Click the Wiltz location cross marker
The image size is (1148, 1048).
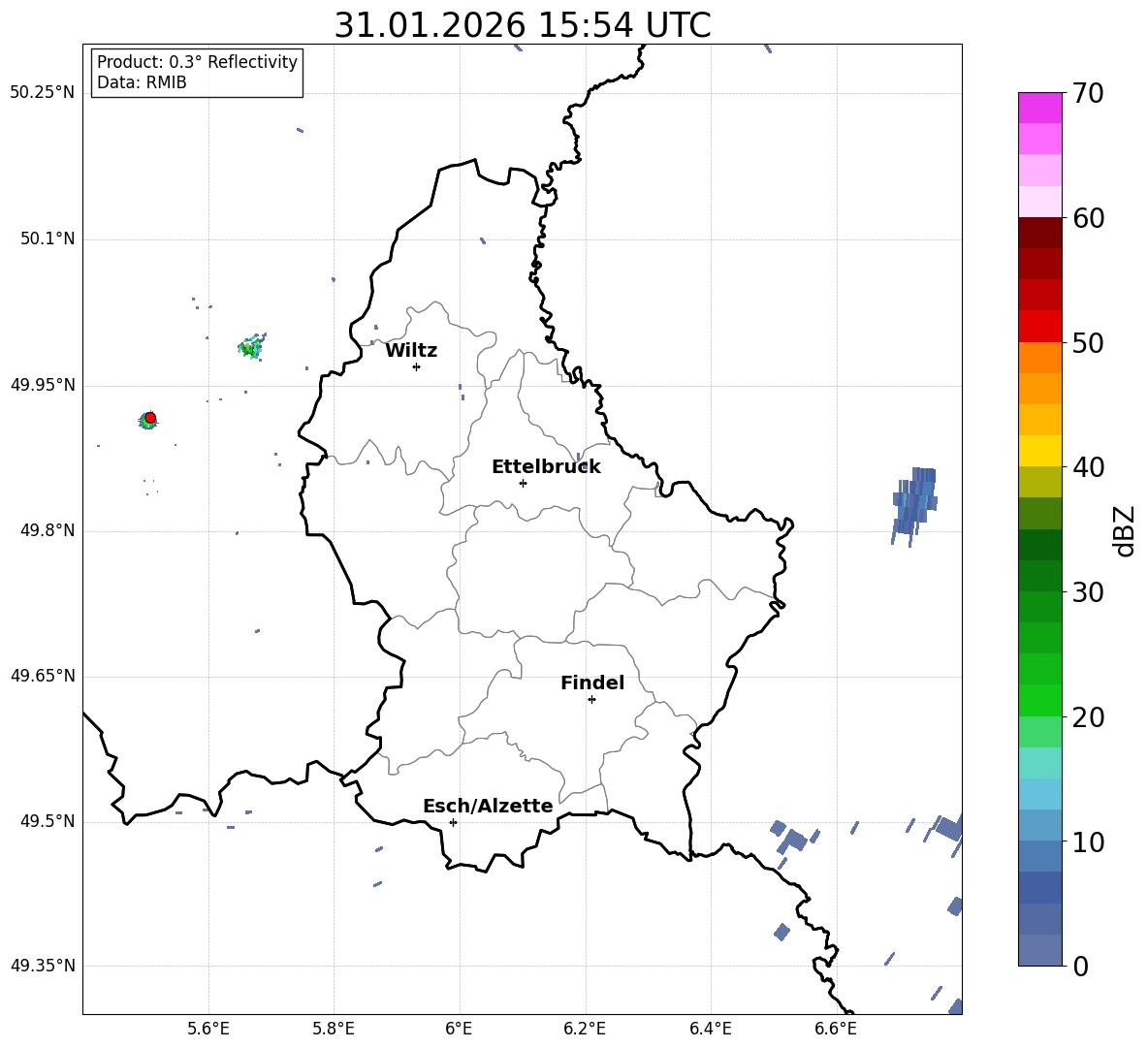[x=417, y=366]
